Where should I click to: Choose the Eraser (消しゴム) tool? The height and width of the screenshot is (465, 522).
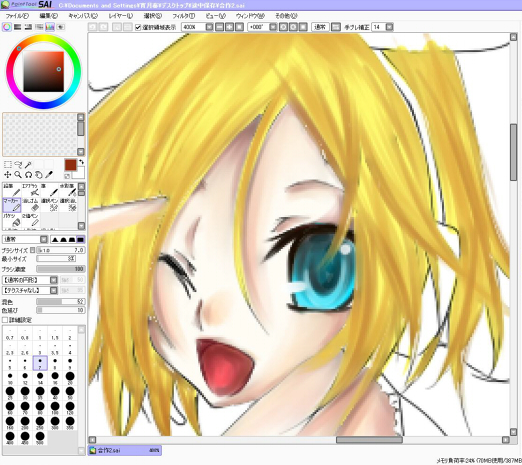[x=30, y=205]
